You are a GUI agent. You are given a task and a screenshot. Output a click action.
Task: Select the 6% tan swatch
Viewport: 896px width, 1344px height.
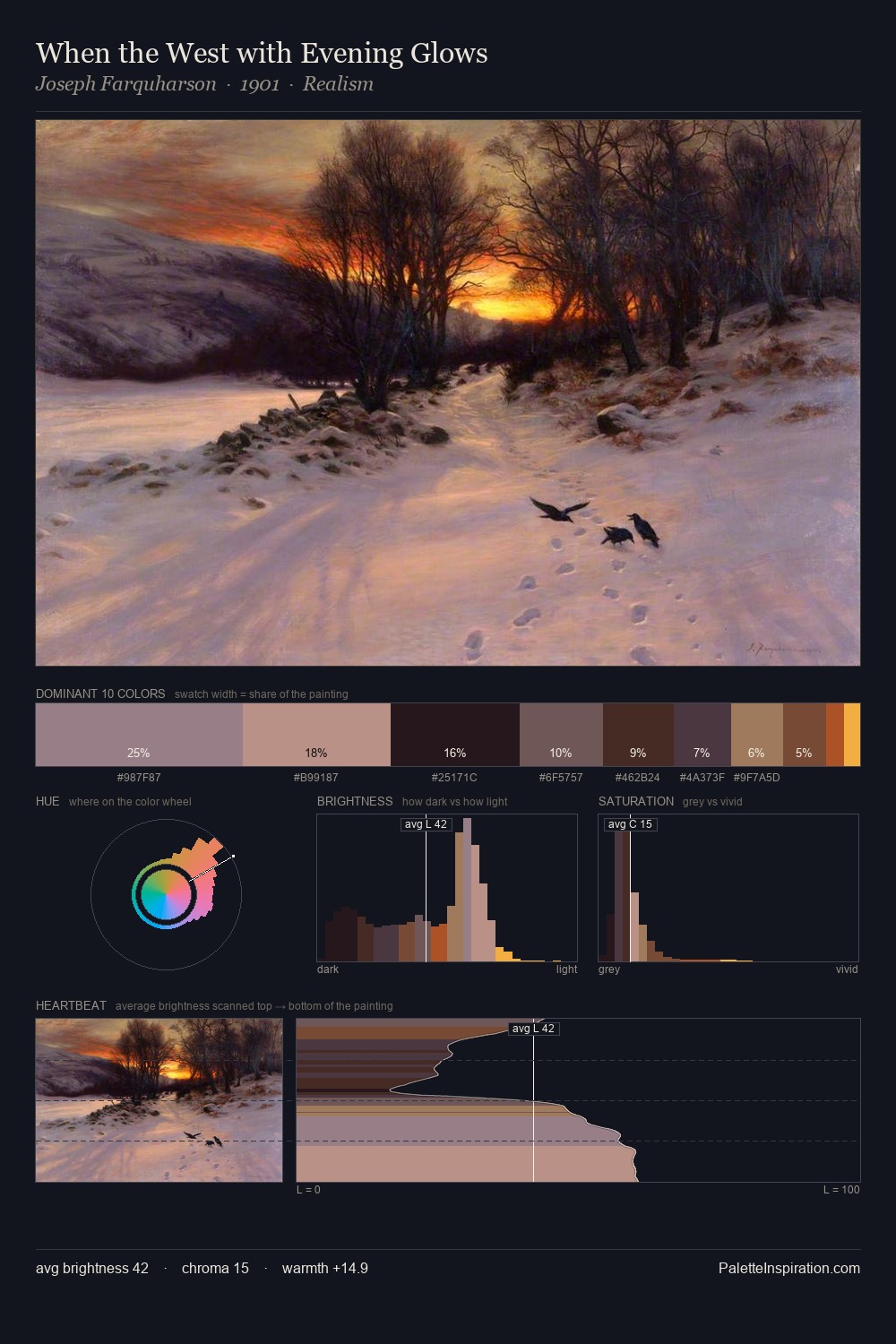point(757,735)
